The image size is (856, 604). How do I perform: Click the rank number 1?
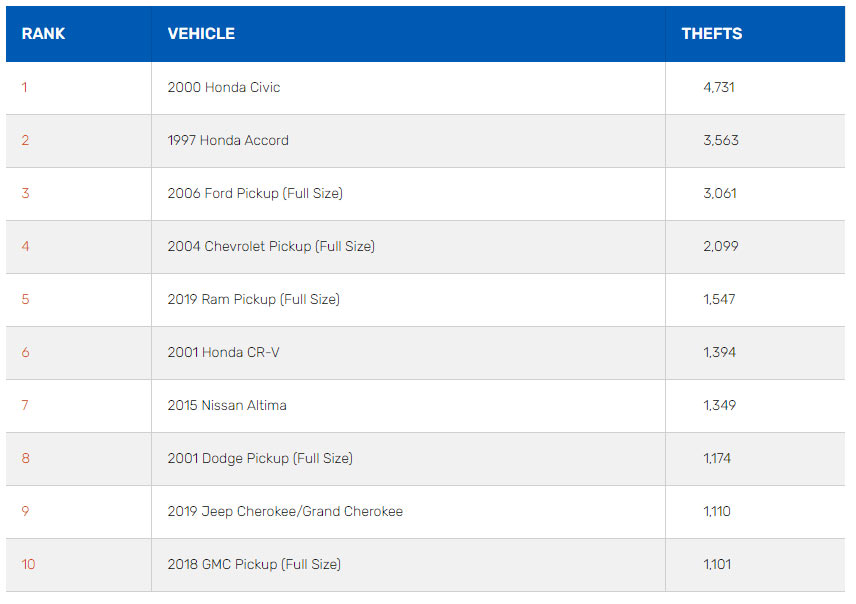click(25, 88)
